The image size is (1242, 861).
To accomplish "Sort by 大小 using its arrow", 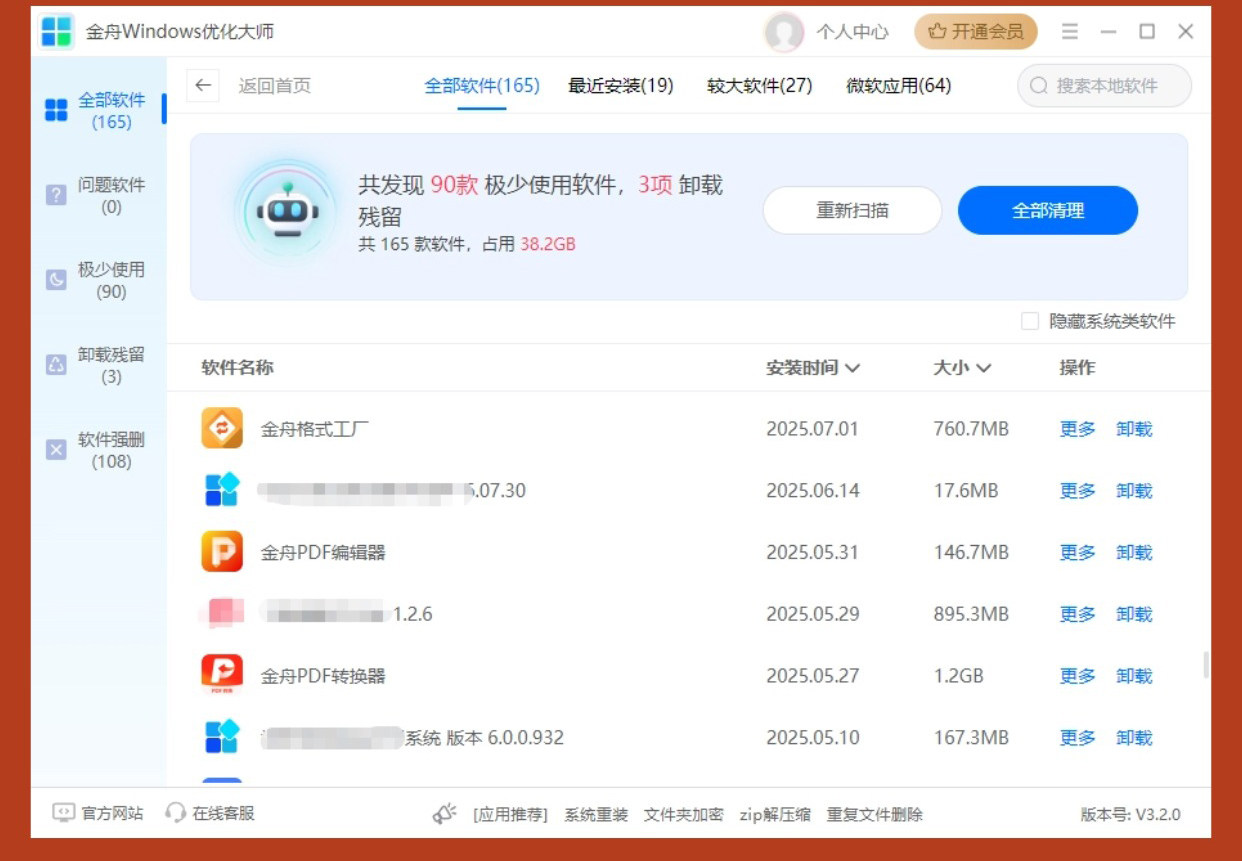I will coord(984,368).
